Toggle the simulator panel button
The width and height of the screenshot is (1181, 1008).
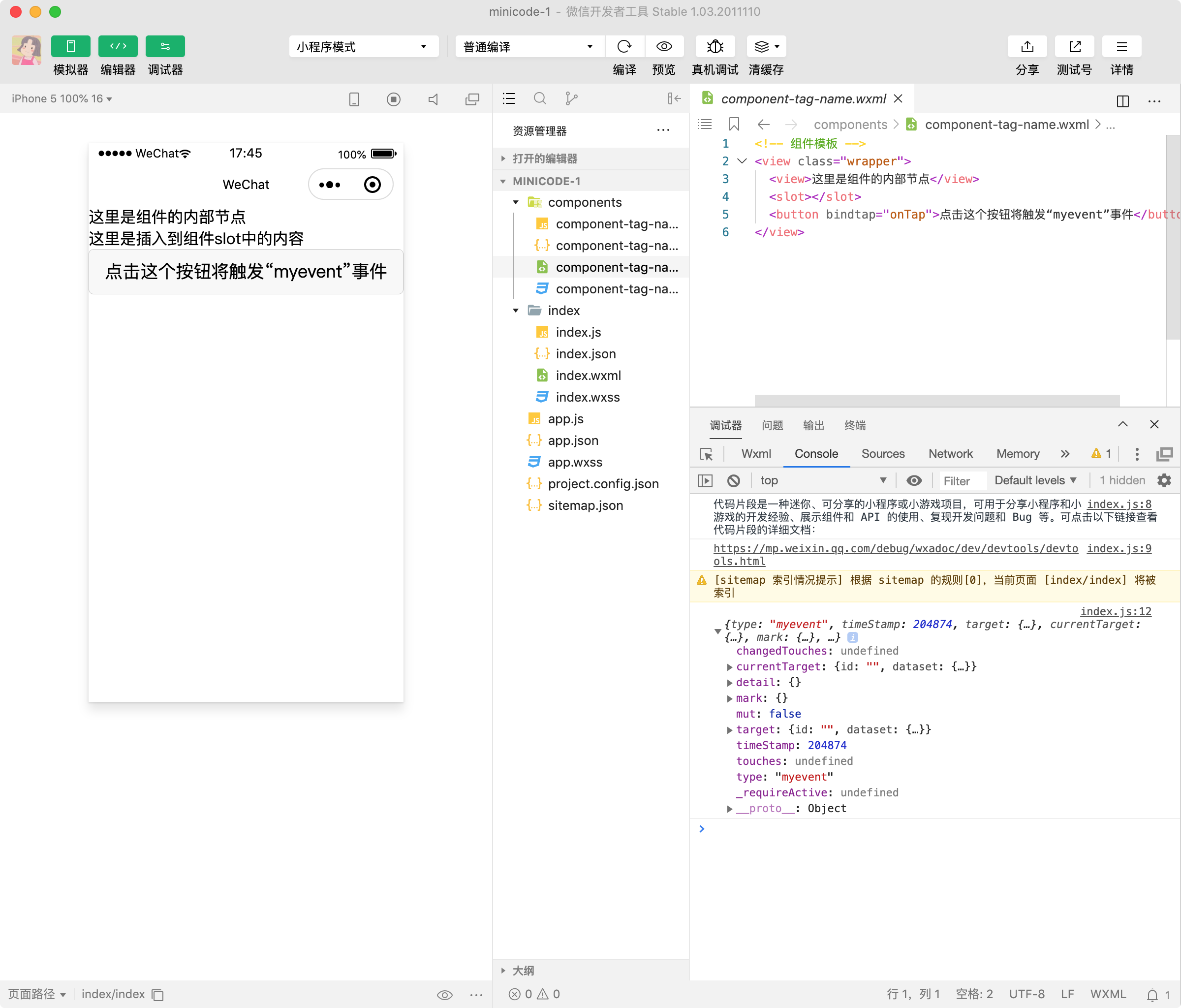[71, 46]
